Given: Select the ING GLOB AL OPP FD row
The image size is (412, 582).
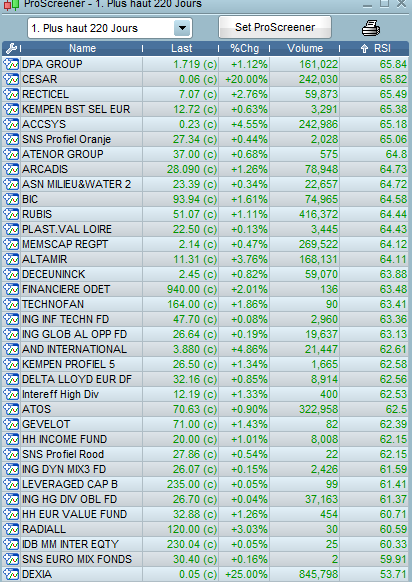Looking at the screenshot, I should point(205,334).
